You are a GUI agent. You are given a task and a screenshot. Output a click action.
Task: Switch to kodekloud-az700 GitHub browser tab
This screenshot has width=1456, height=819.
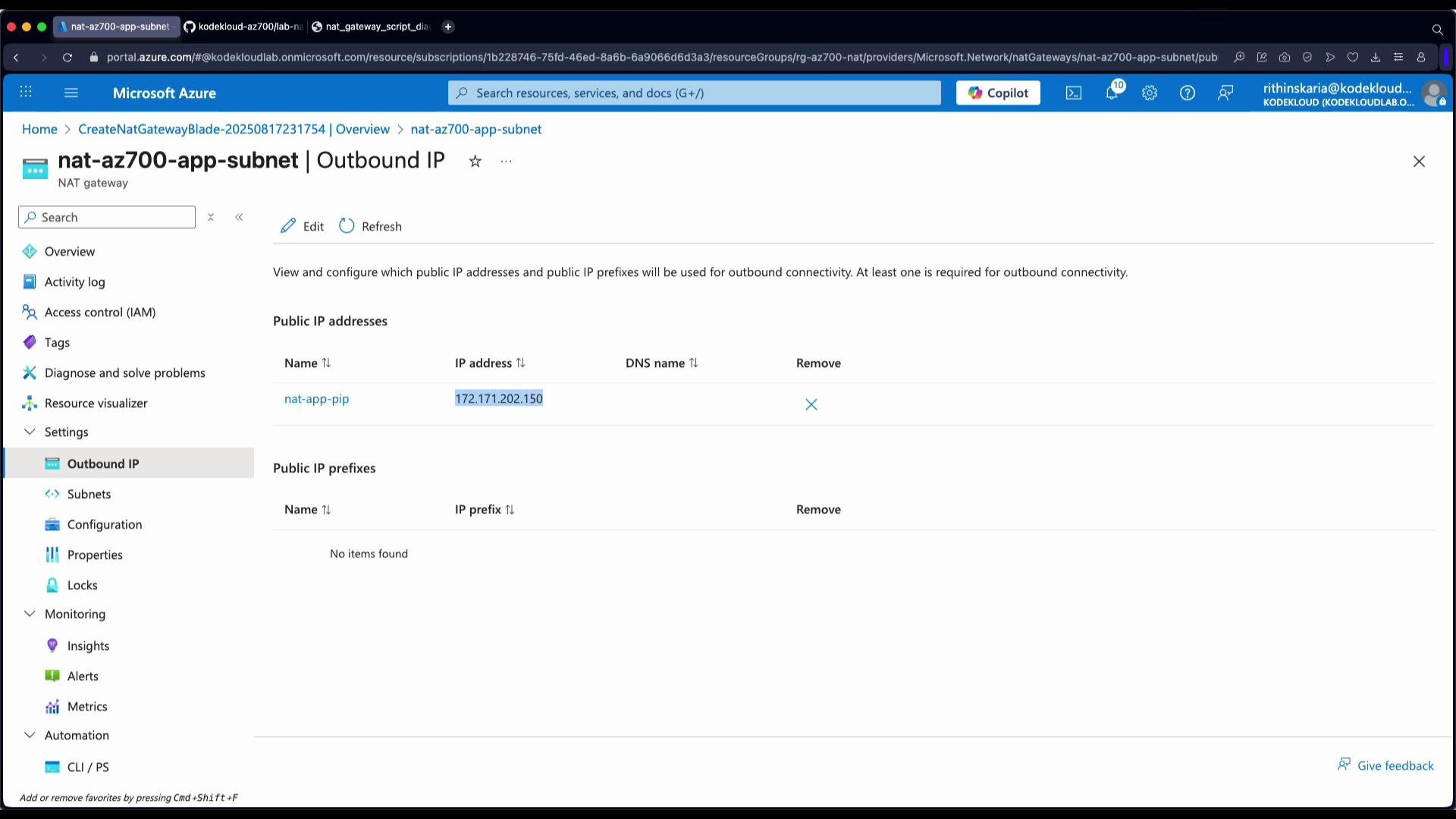coord(244,27)
